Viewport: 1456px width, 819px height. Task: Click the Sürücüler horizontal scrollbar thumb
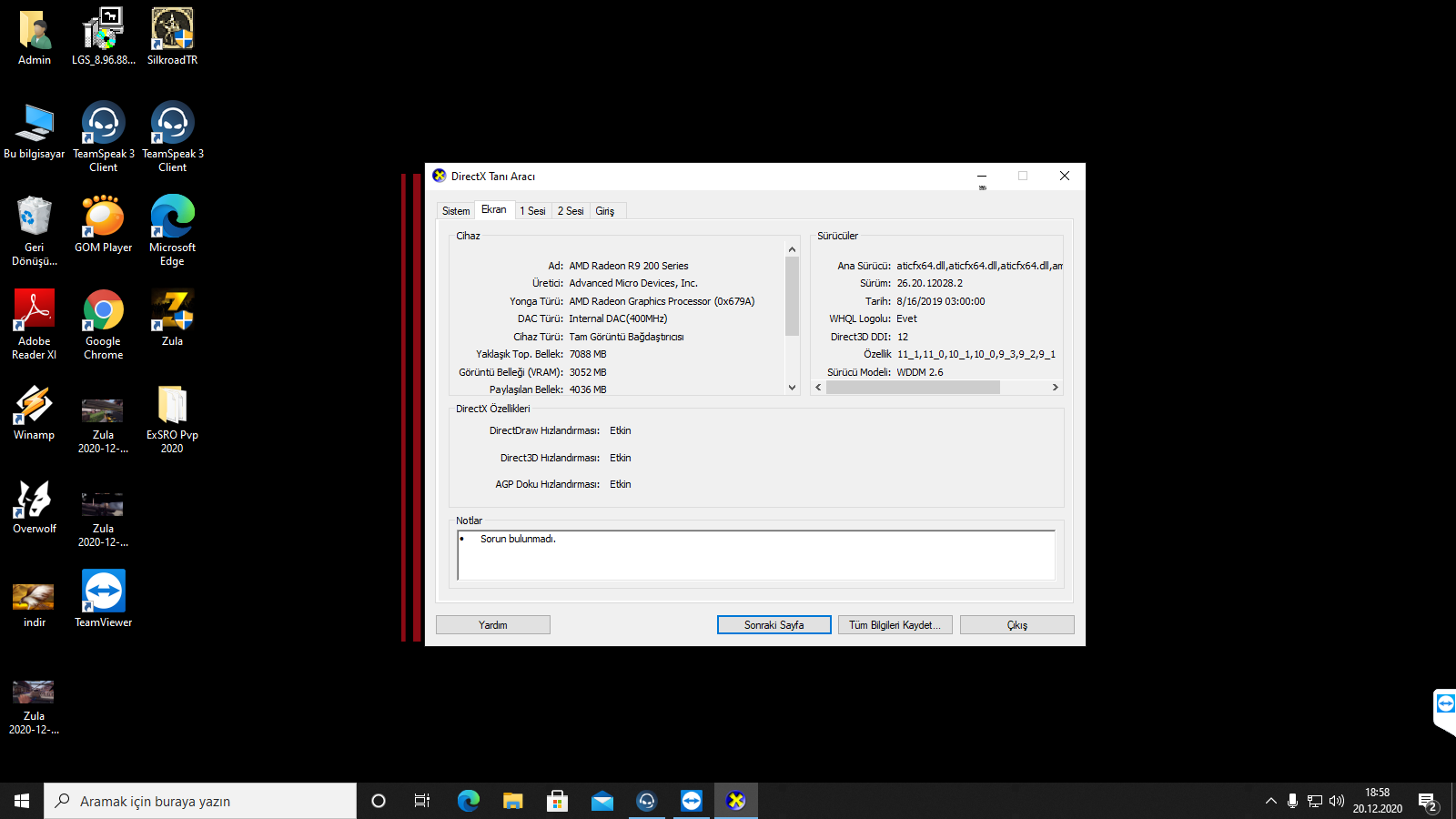point(913,387)
